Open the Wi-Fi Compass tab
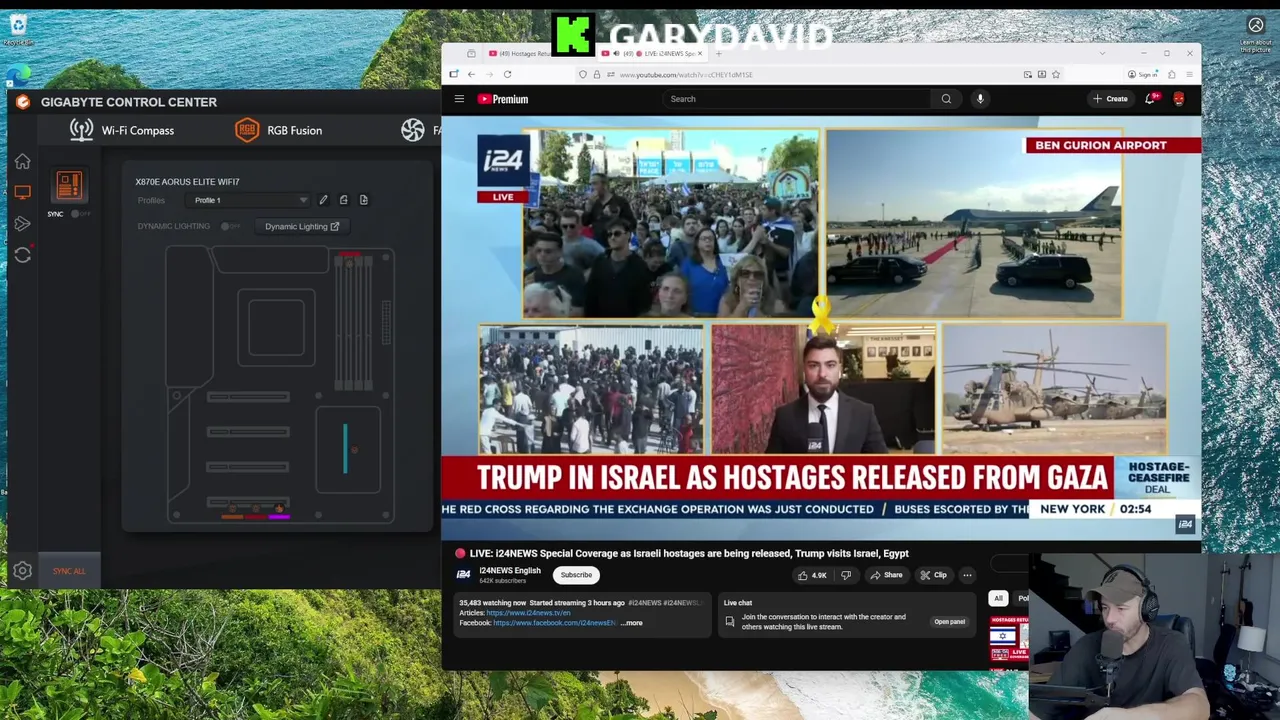This screenshot has width=1280, height=720. [122, 130]
